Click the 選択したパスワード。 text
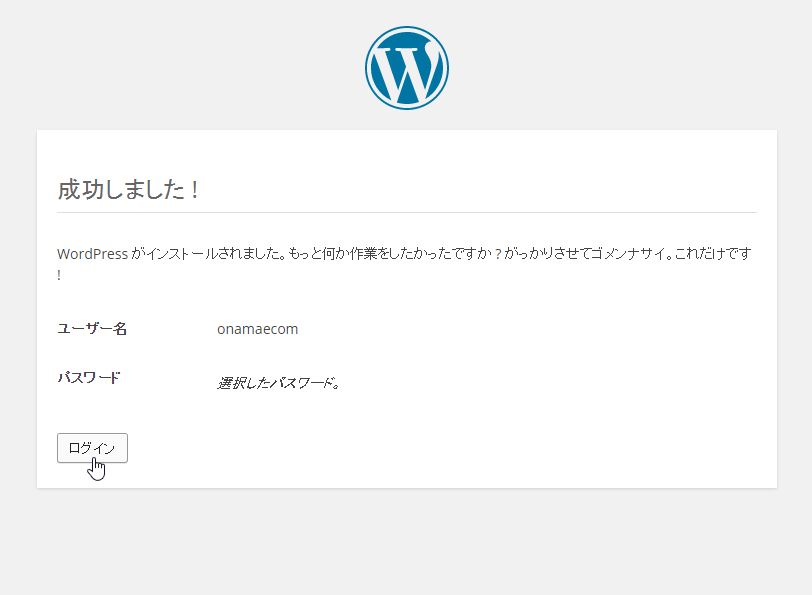 pos(279,383)
